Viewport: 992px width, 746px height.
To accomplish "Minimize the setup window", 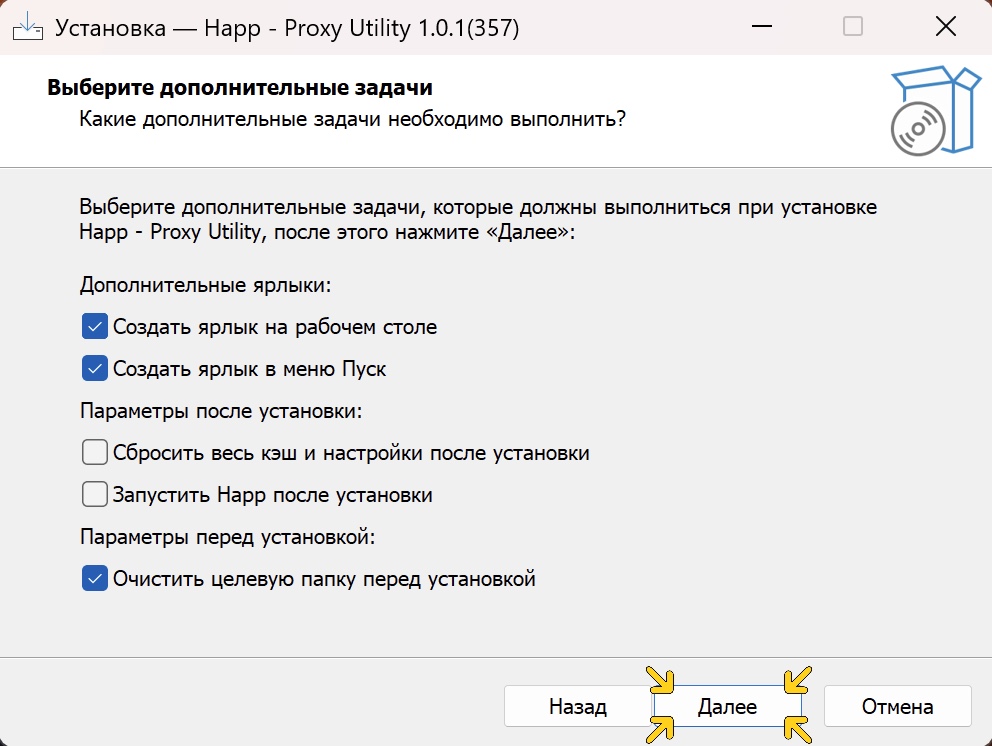I will point(762,27).
